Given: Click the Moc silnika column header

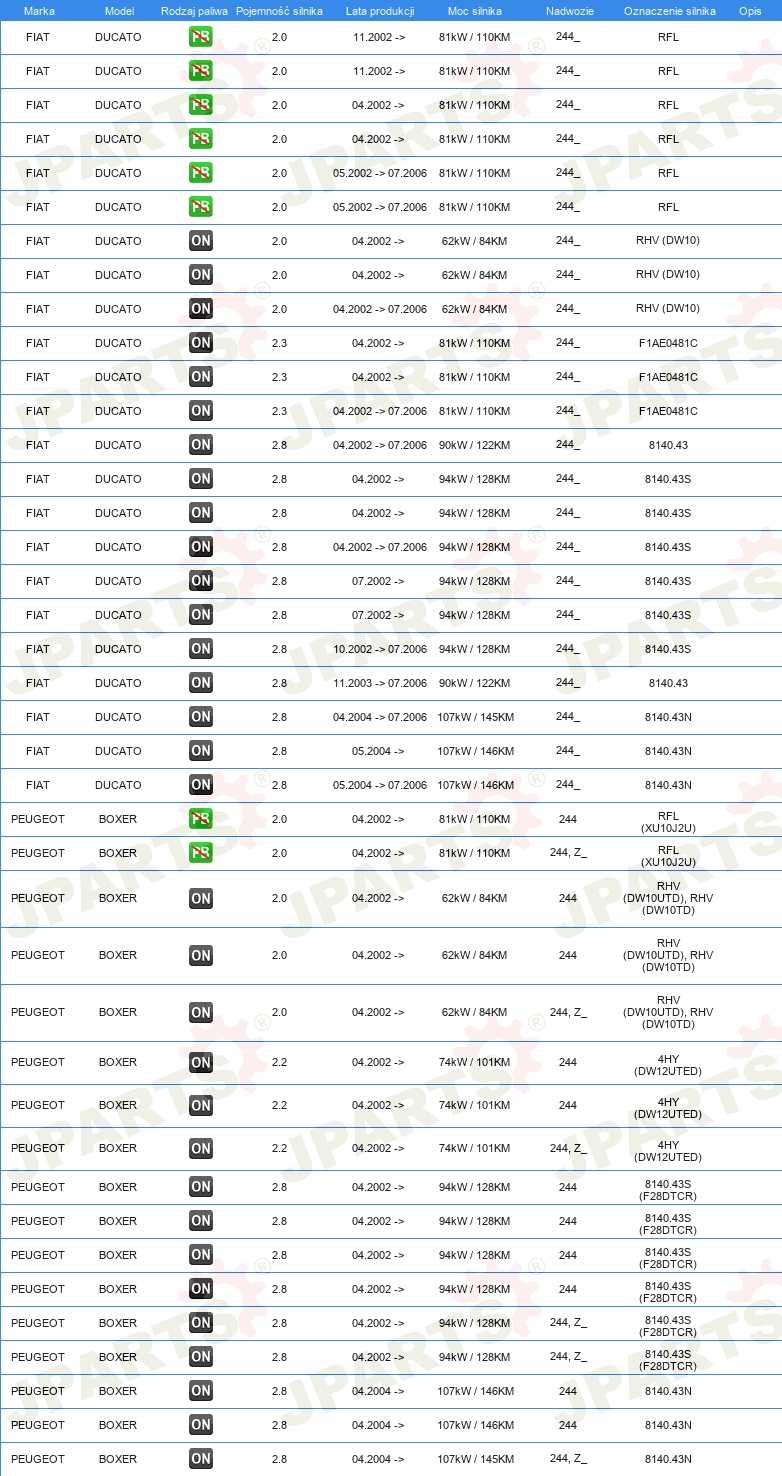Looking at the screenshot, I should point(475,11).
